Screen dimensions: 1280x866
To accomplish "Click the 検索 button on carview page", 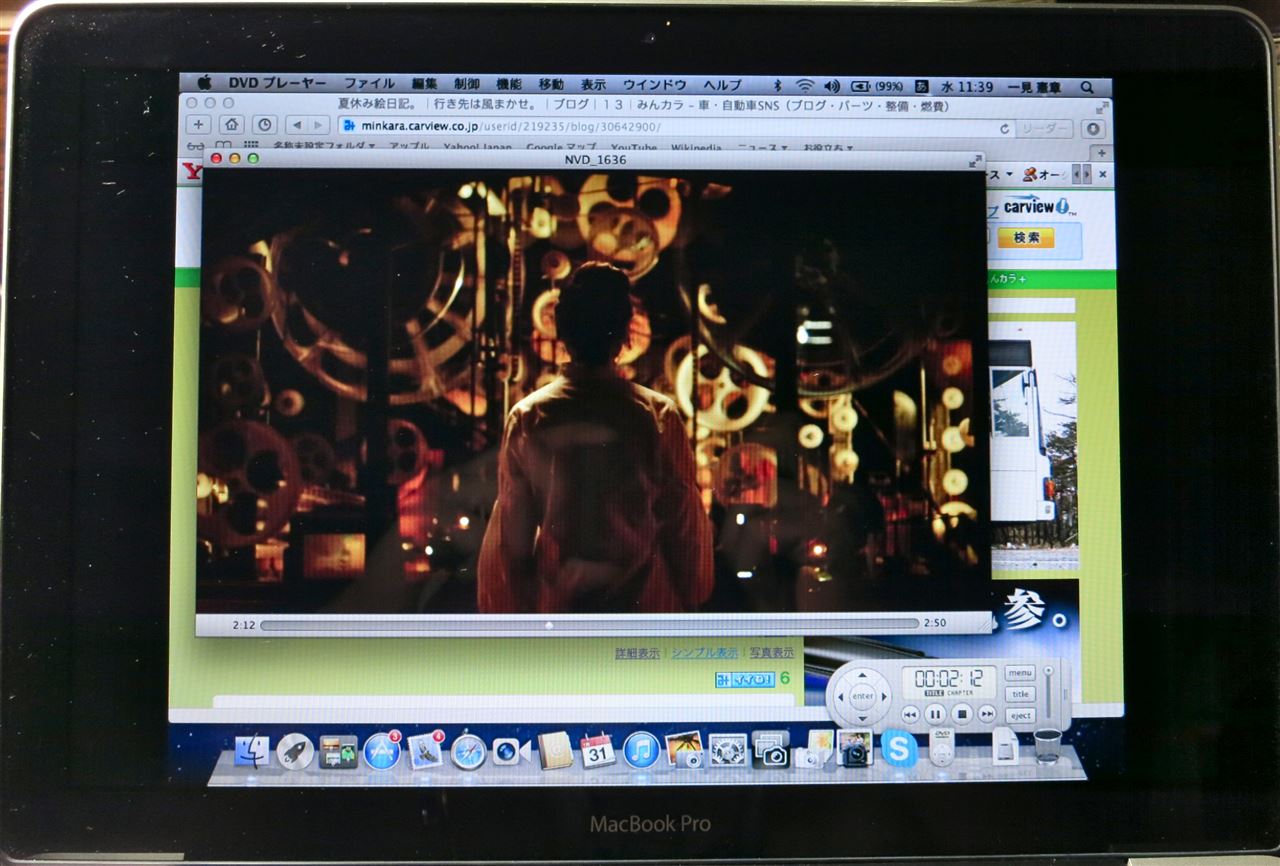I will 1025,237.
